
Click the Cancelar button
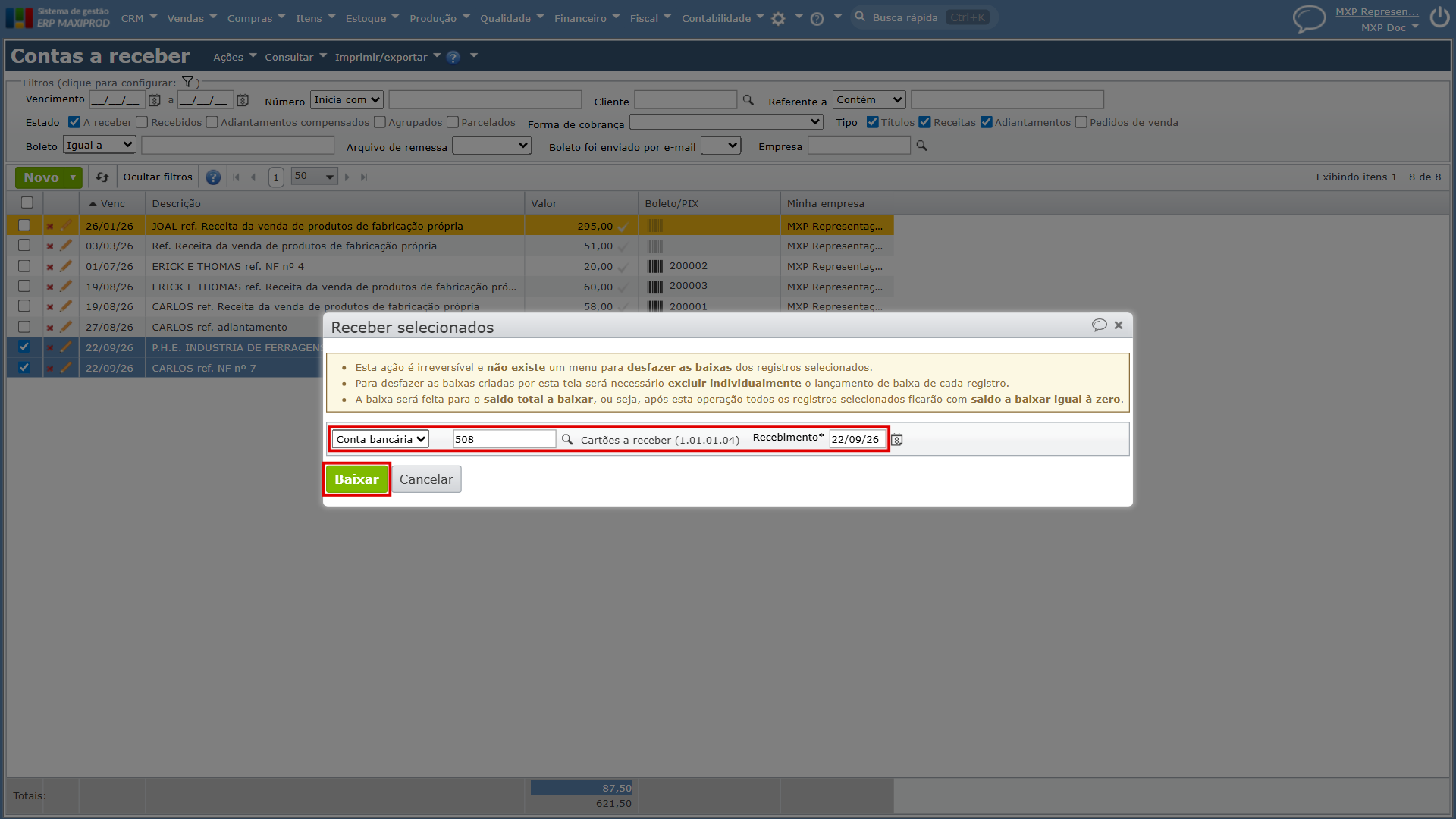tap(426, 479)
